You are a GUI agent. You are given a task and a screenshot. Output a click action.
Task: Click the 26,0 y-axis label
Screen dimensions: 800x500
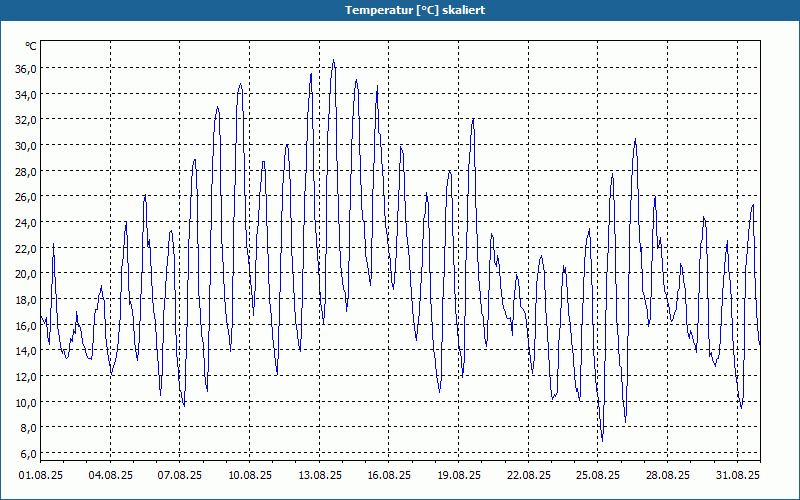coord(26,197)
